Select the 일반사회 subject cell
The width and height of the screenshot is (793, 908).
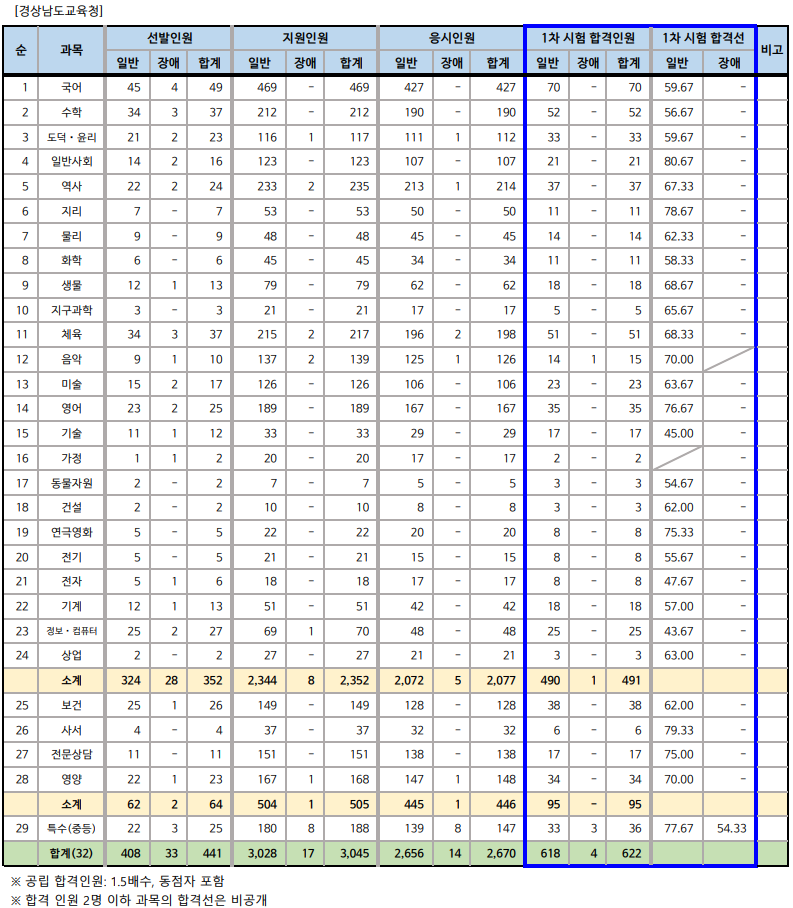[x=71, y=162]
